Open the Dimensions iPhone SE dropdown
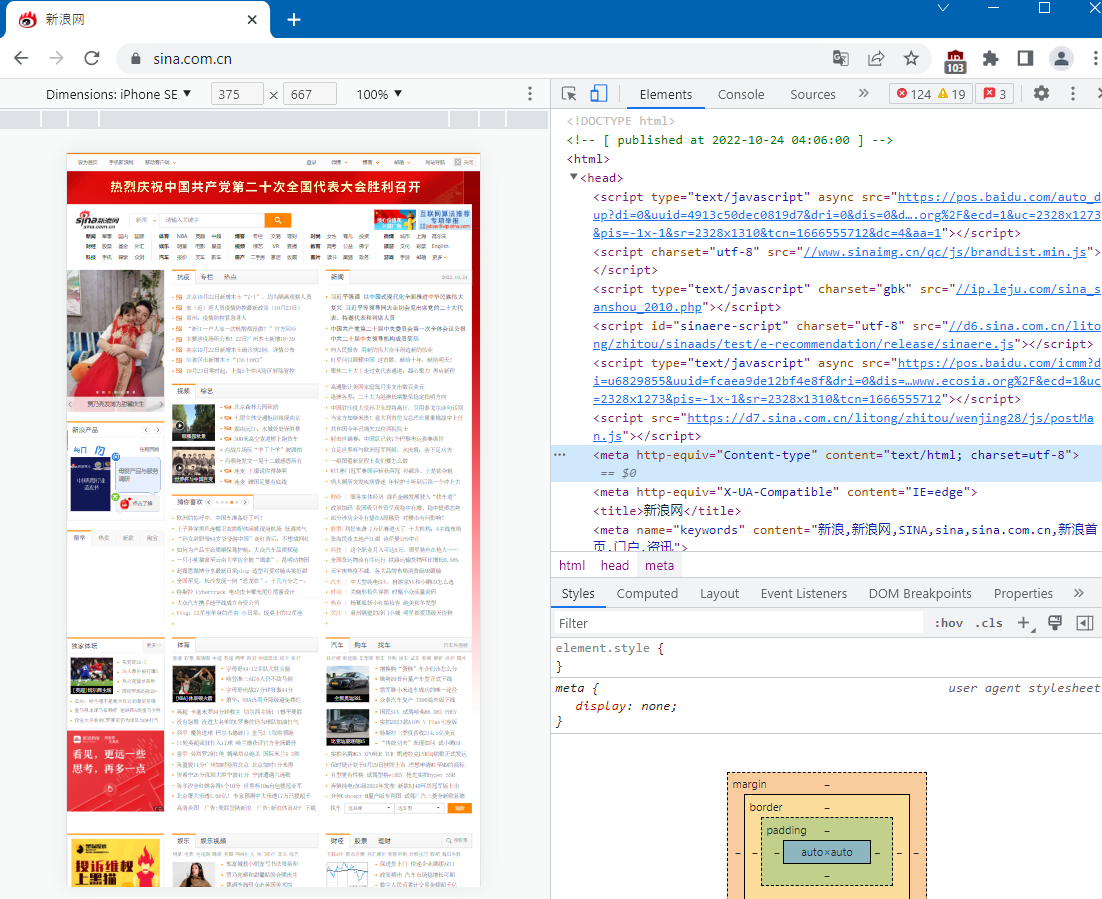1102x899 pixels. [x=118, y=94]
